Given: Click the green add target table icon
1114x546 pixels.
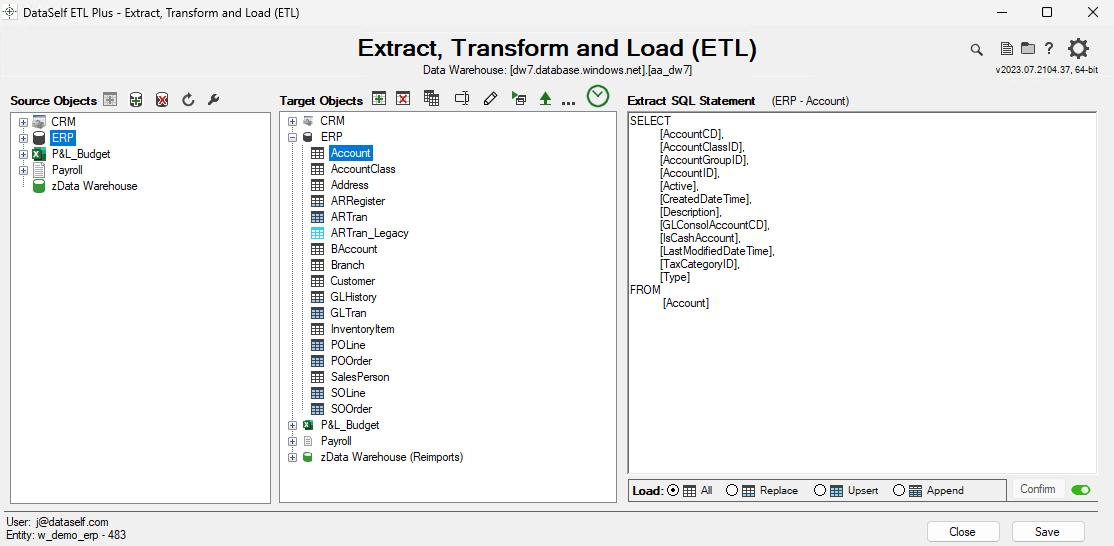Looking at the screenshot, I should coord(379,98).
